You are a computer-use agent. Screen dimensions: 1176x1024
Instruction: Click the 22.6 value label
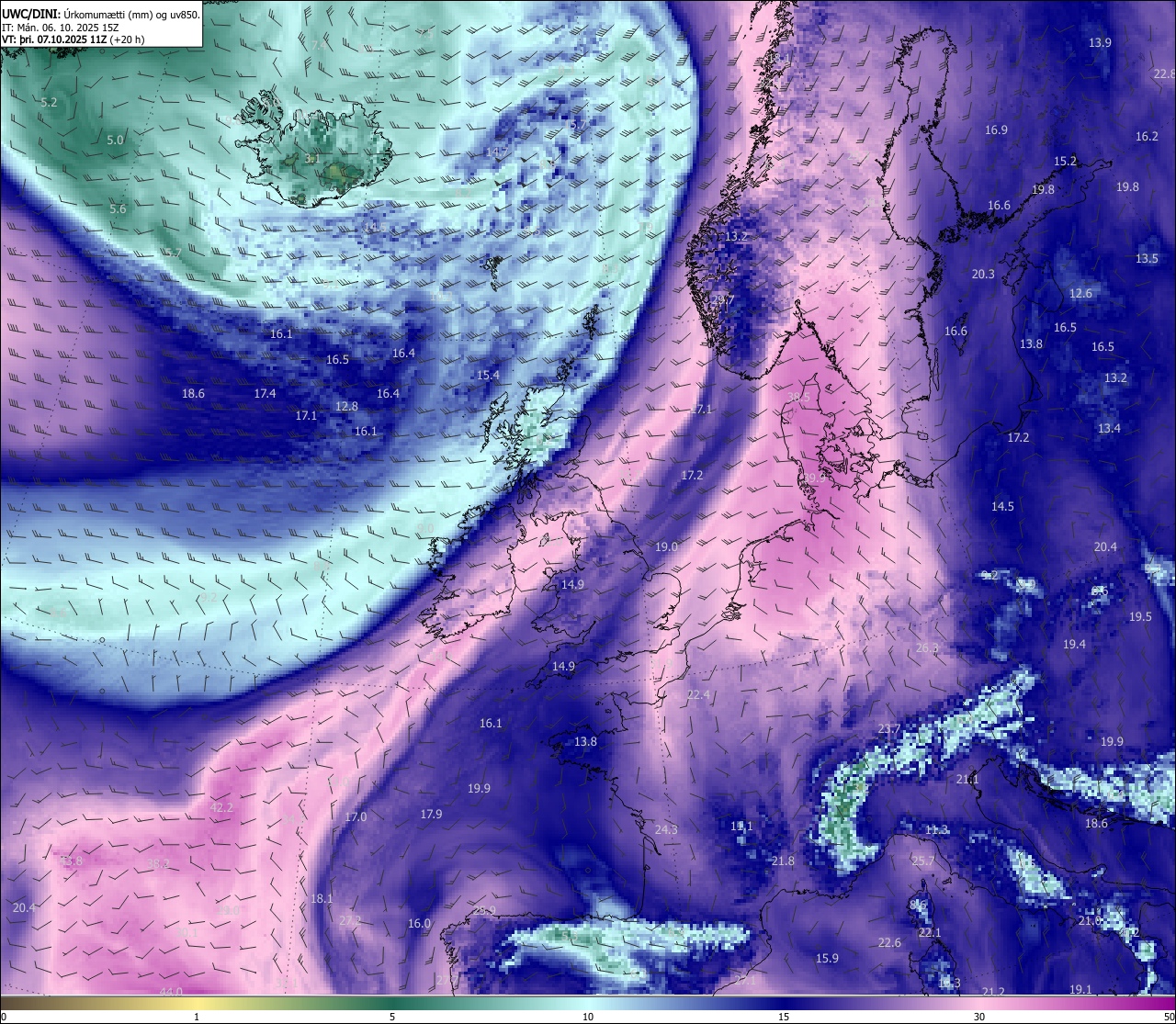click(x=889, y=942)
